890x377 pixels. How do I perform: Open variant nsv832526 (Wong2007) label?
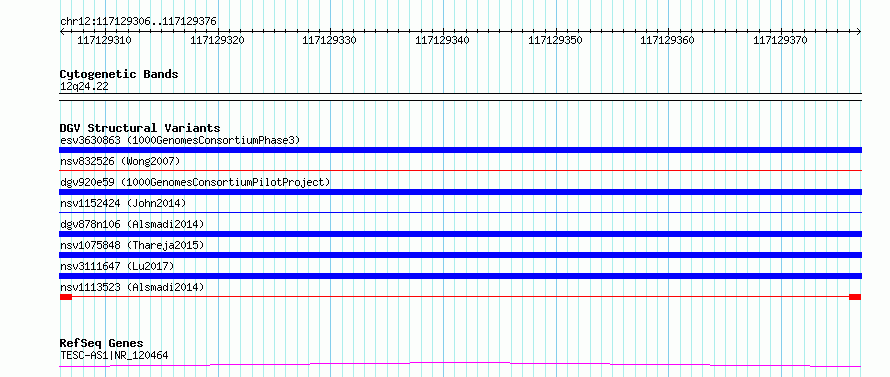point(120,161)
